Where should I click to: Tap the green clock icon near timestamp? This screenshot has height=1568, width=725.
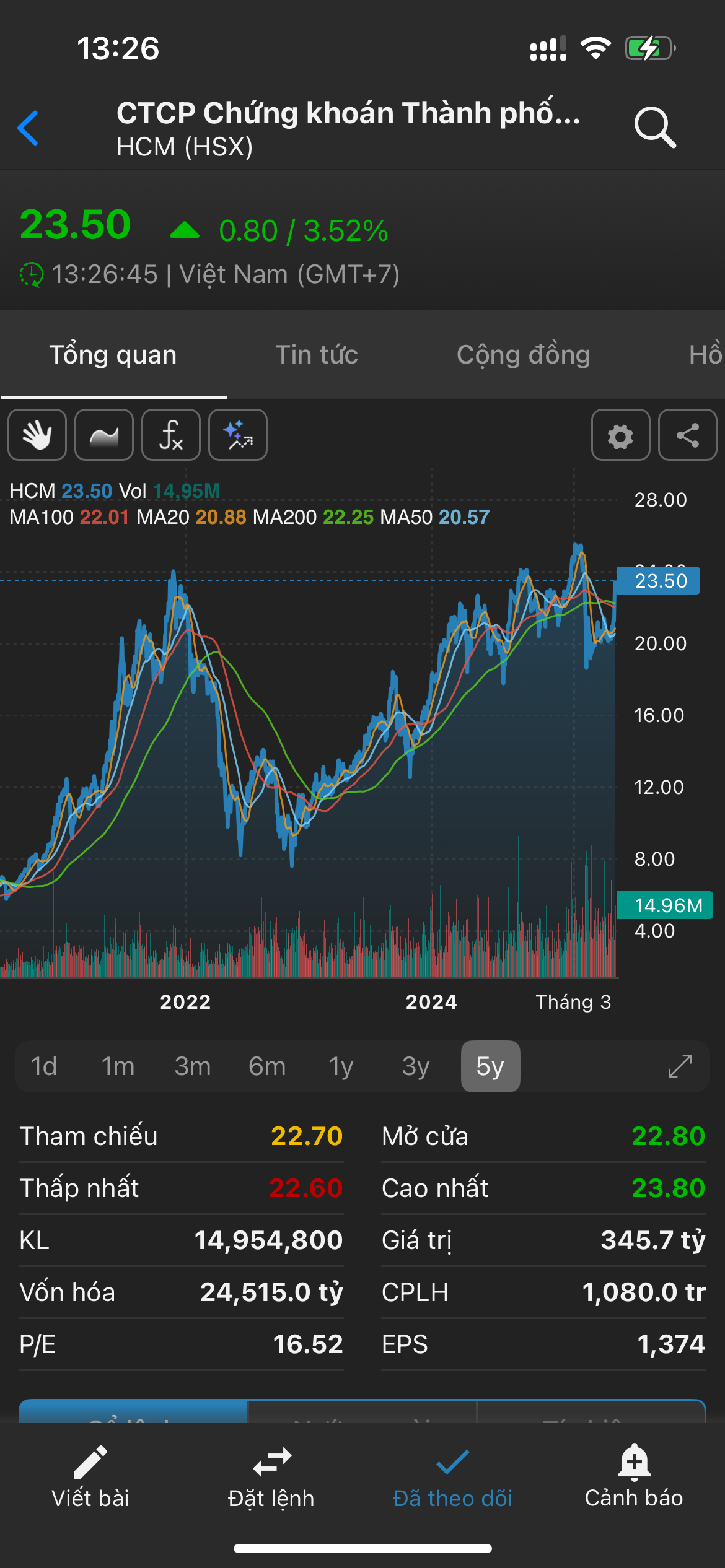tap(31, 274)
